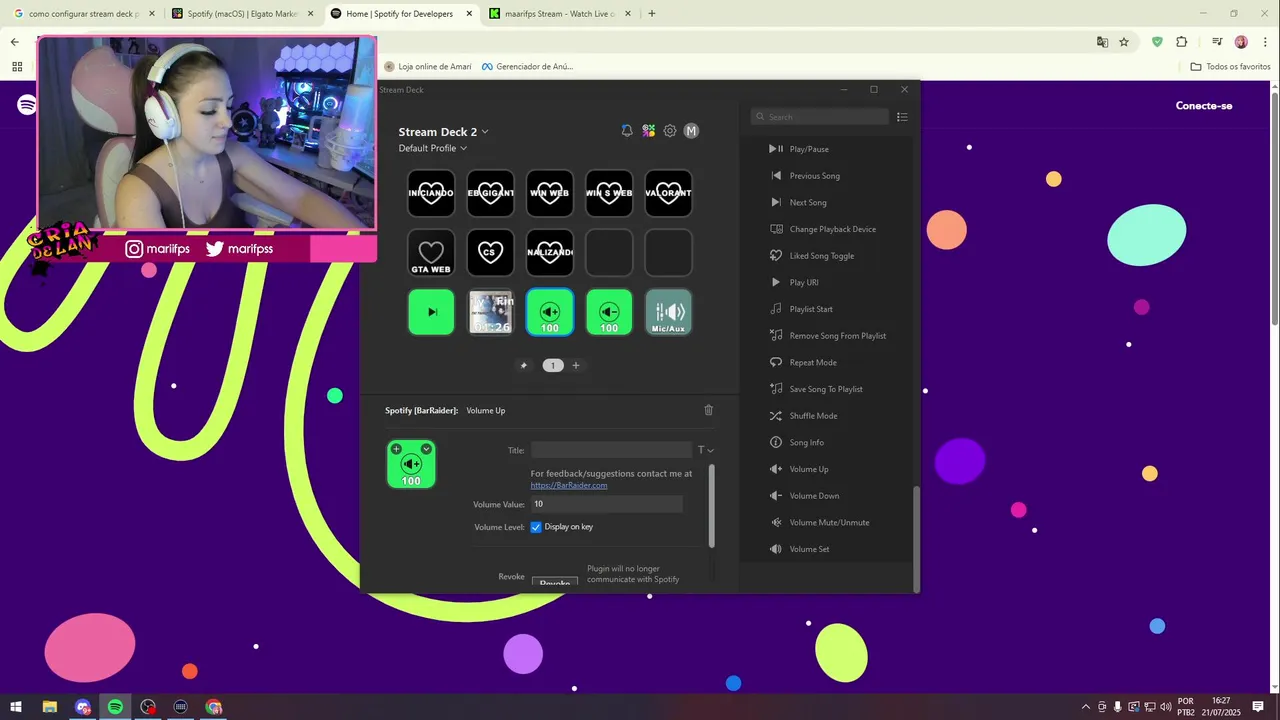Switch to Spotify for Developers tab
This screenshot has height=720, width=1280.
click(400, 14)
